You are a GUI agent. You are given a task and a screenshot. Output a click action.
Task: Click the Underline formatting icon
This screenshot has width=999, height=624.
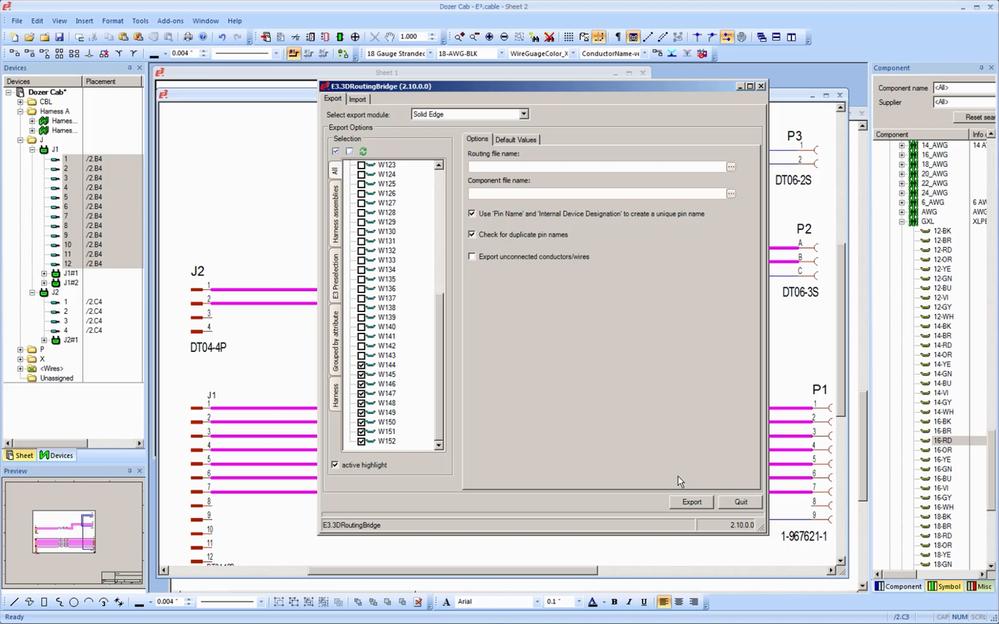[x=643, y=602]
